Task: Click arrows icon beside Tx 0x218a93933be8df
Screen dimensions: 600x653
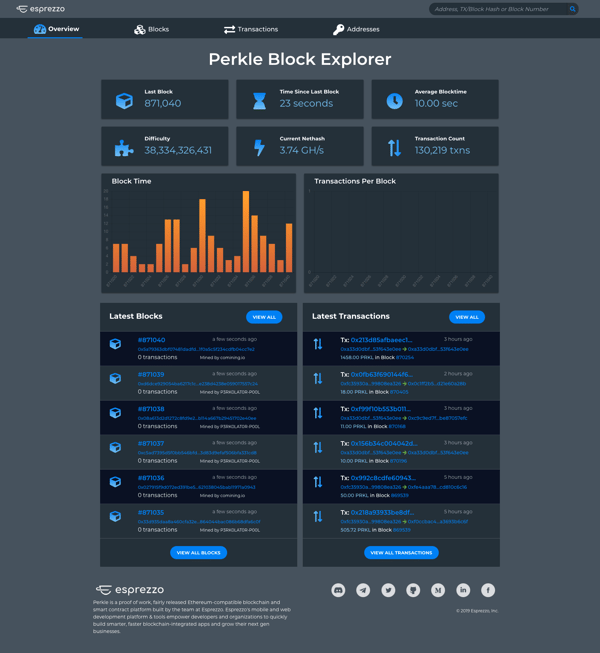Action: [x=318, y=516]
